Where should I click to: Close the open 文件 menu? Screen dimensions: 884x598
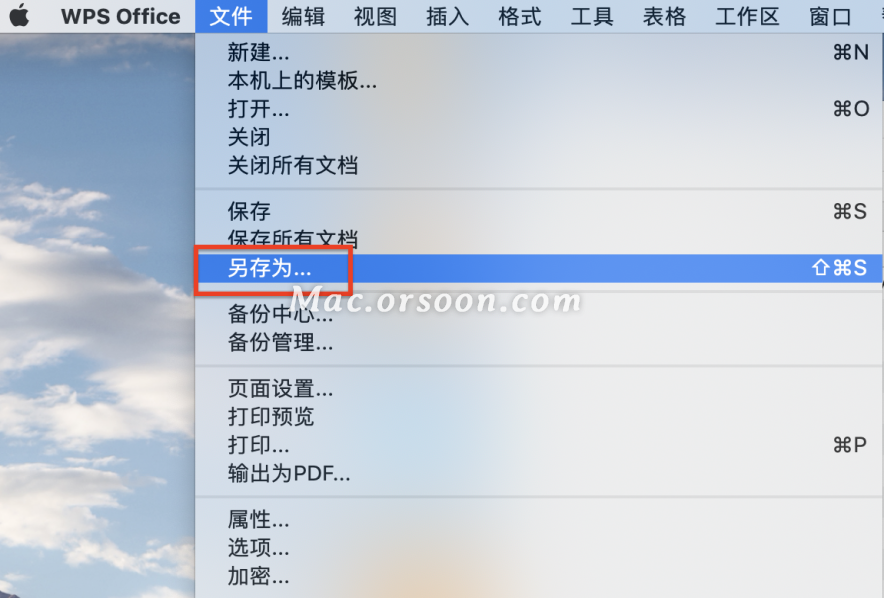click(x=231, y=16)
